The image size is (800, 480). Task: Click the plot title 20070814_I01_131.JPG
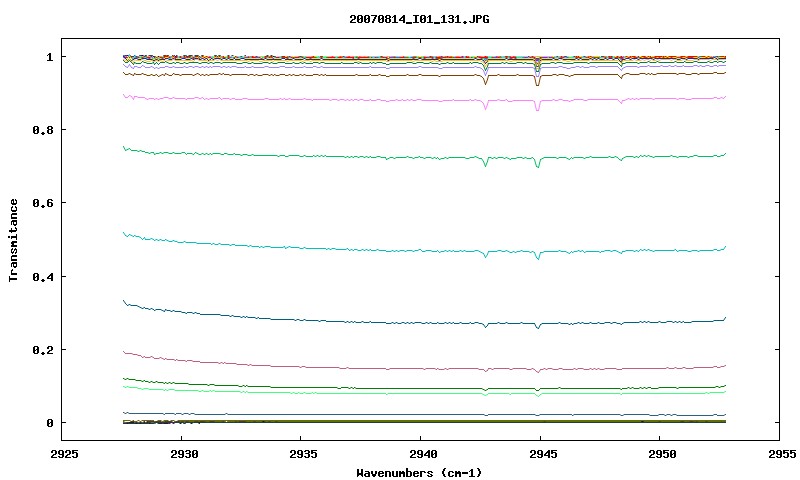click(x=419, y=19)
